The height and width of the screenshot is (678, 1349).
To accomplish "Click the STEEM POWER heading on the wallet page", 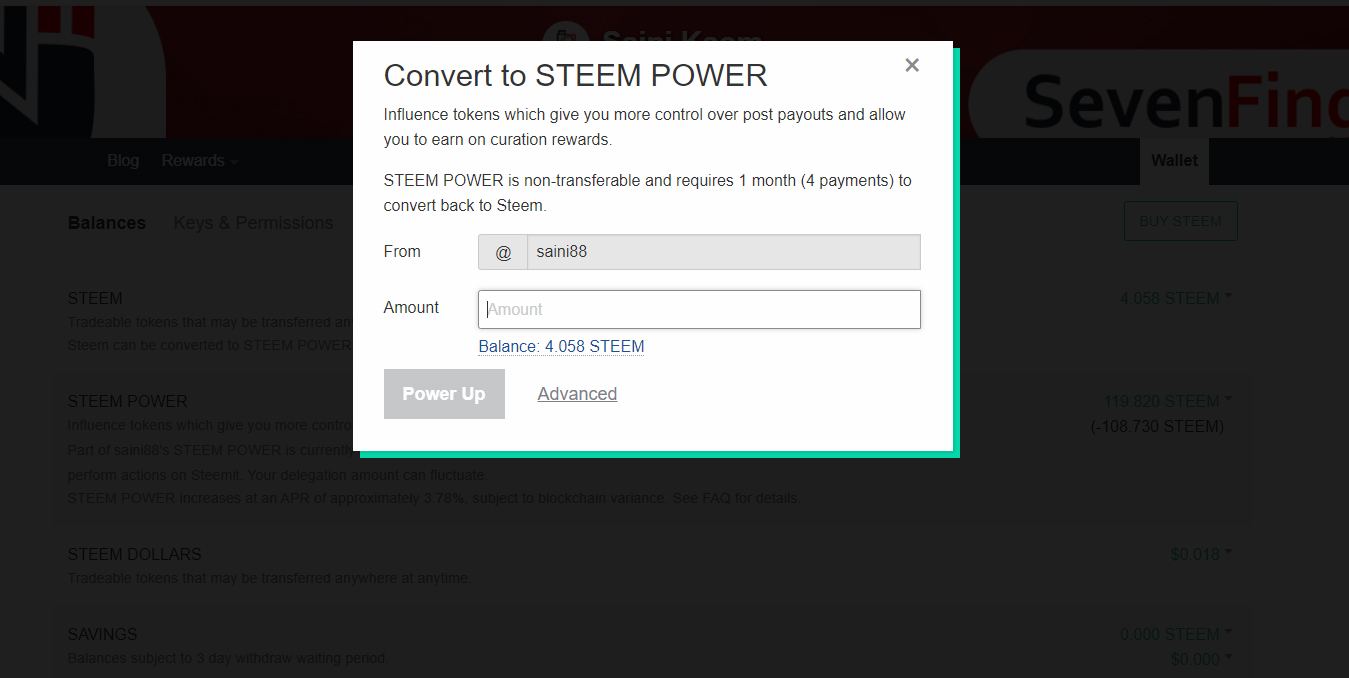I will coord(127,401).
